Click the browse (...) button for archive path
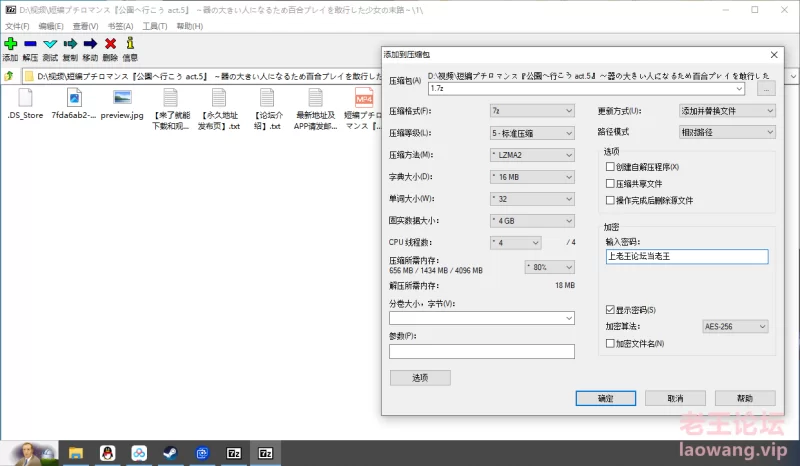 click(x=766, y=88)
